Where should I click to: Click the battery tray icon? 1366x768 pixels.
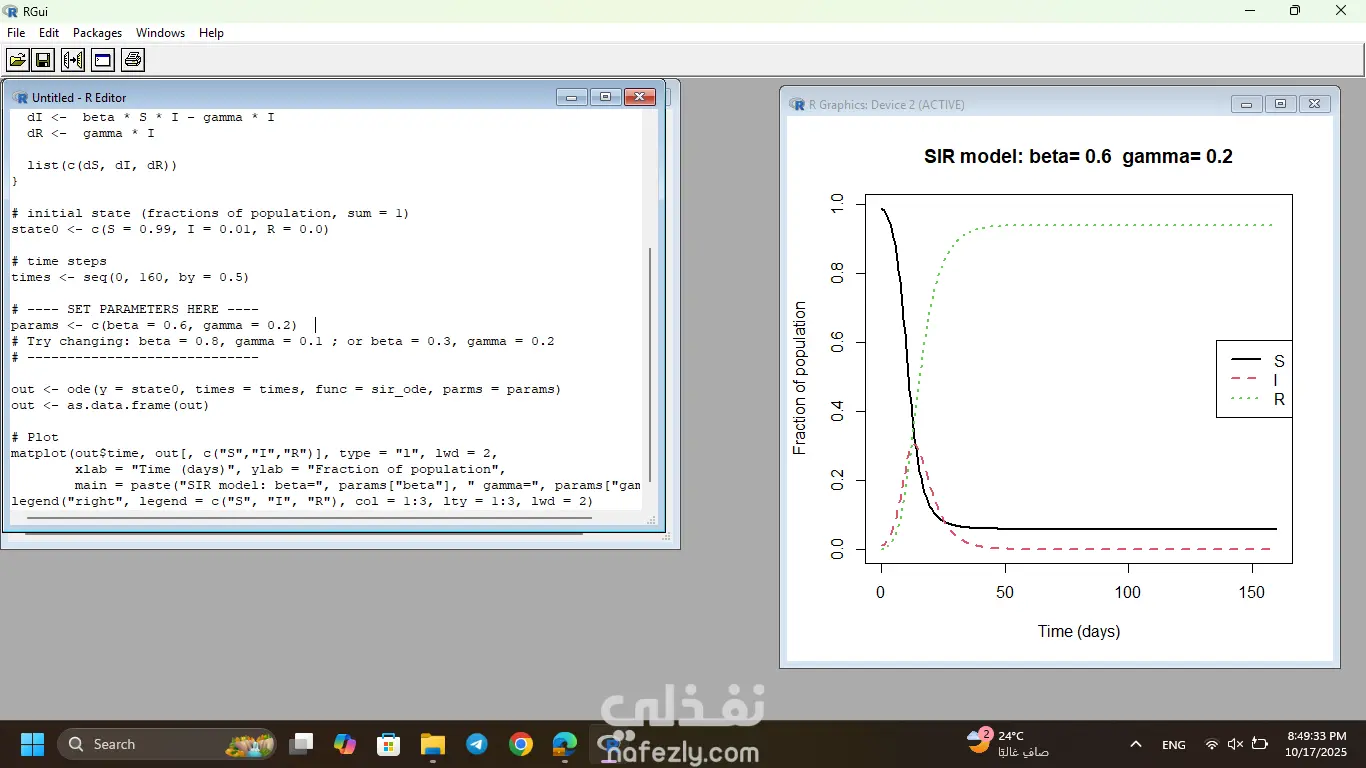coord(1260,744)
